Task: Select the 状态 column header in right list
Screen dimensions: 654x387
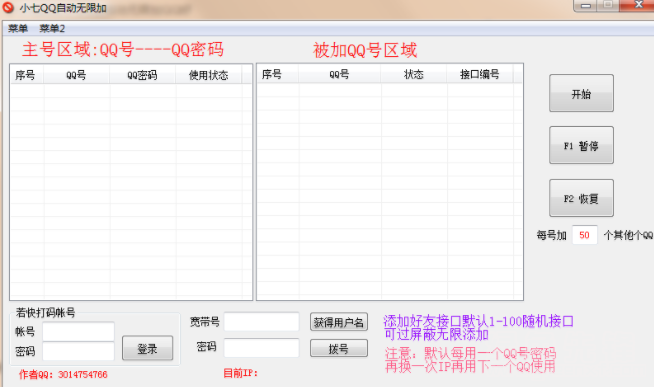Action: pyautogui.click(x=414, y=74)
